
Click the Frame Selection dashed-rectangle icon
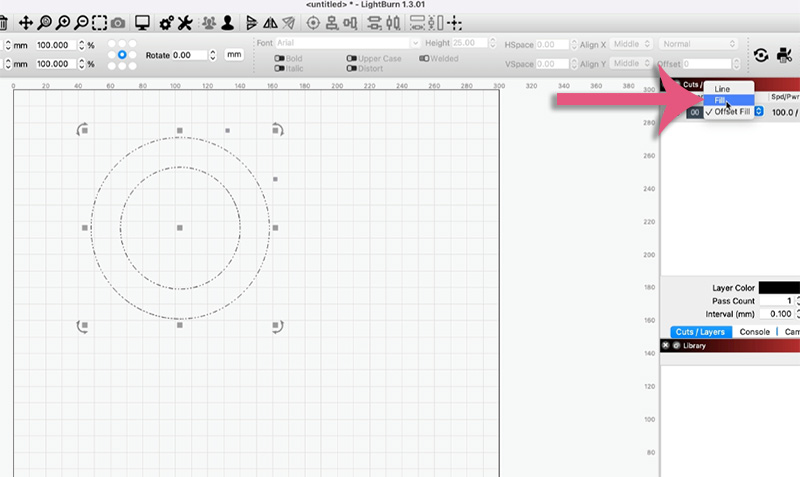[x=99, y=21]
